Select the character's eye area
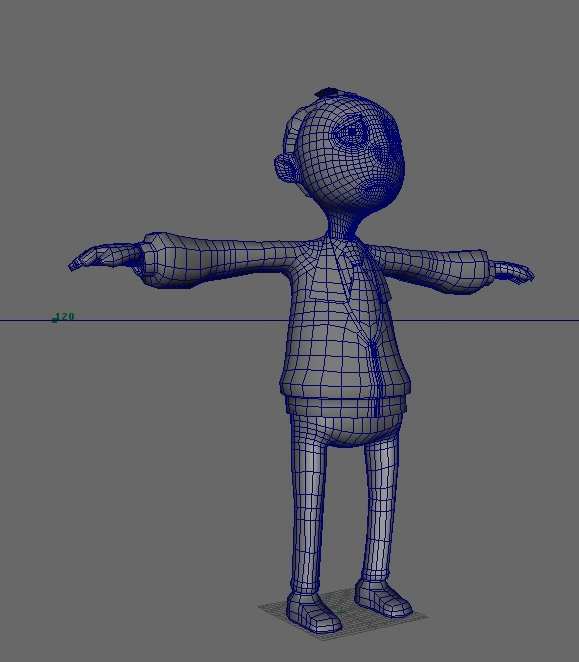This screenshot has height=662, width=579. 351,133
